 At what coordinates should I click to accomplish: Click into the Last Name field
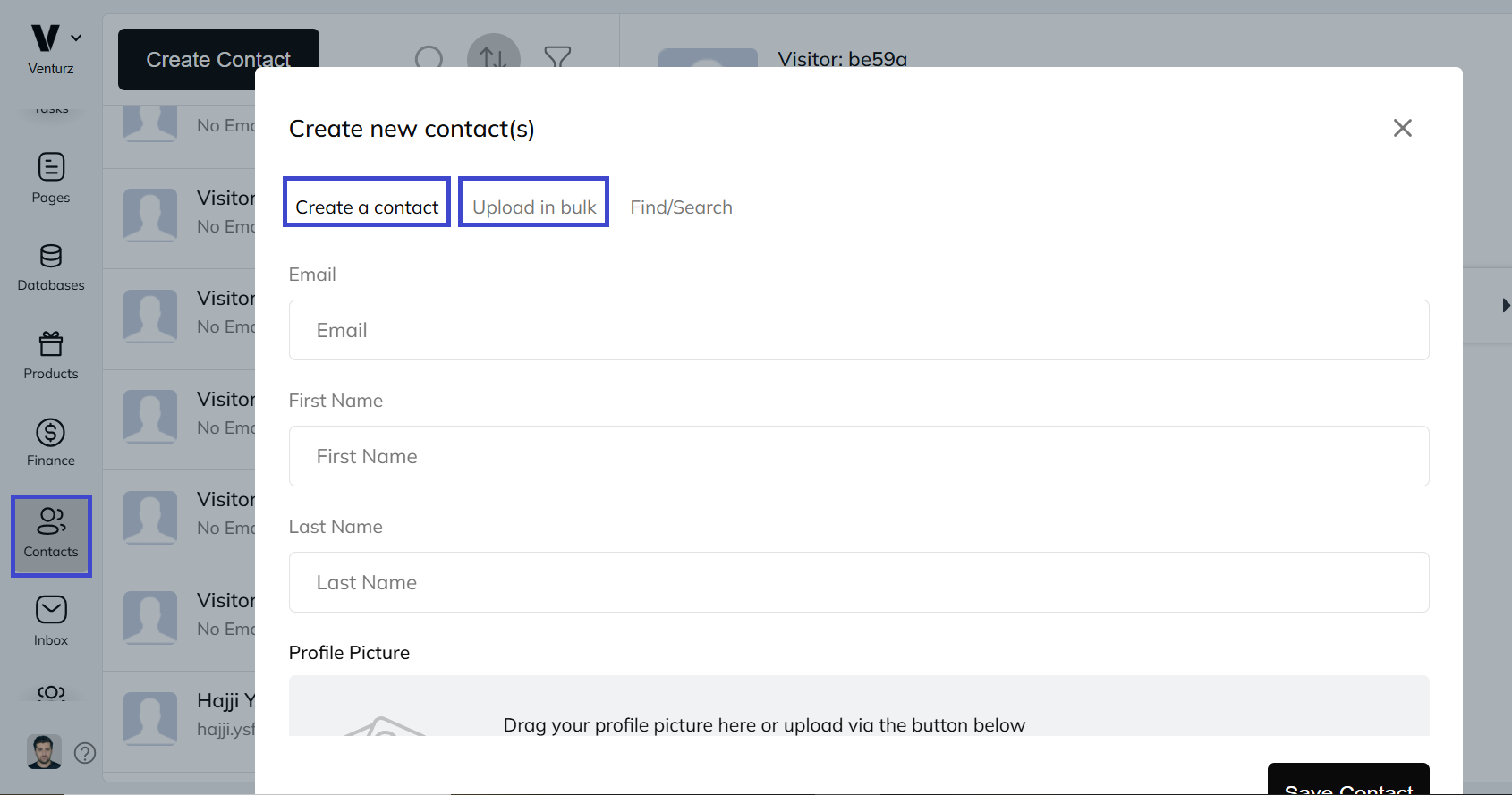(858, 582)
